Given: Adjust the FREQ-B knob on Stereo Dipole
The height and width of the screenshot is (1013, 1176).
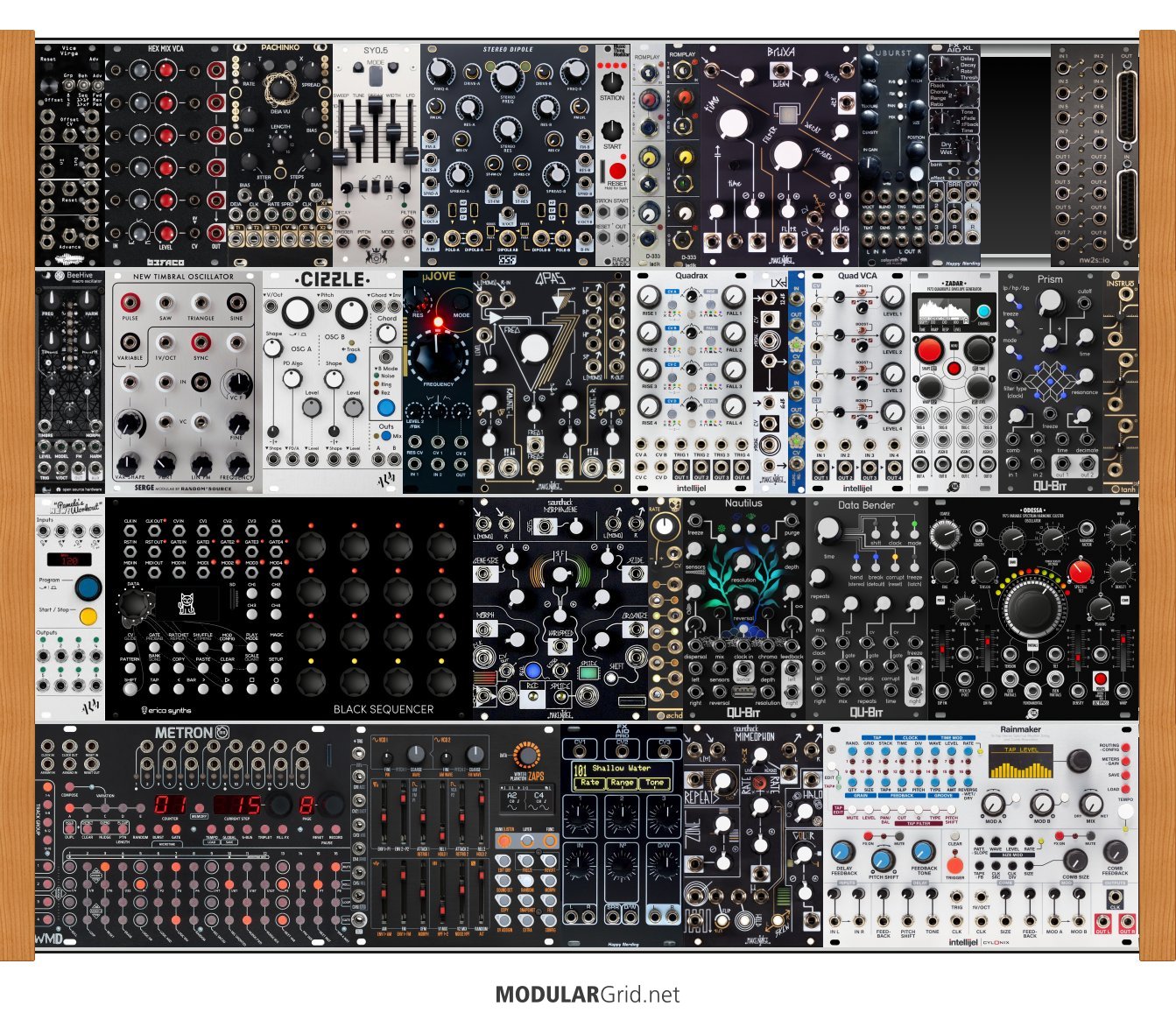Looking at the screenshot, I should 574,71.
